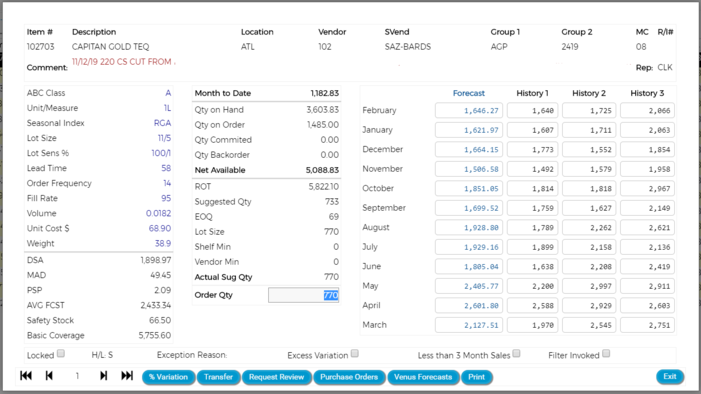
Task: Jump to the last record
Action: tap(127, 376)
